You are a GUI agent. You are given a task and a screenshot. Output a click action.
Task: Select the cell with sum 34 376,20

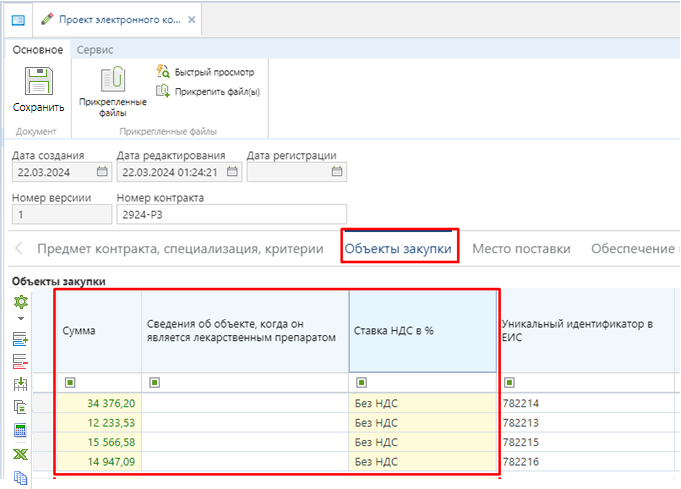99,403
